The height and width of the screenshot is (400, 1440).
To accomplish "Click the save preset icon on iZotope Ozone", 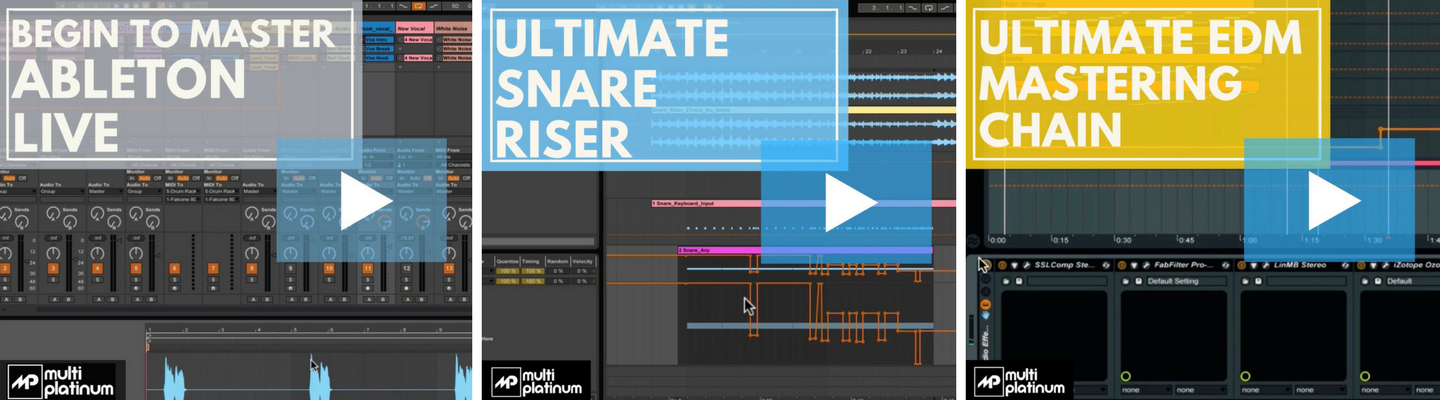I will (x=1378, y=281).
